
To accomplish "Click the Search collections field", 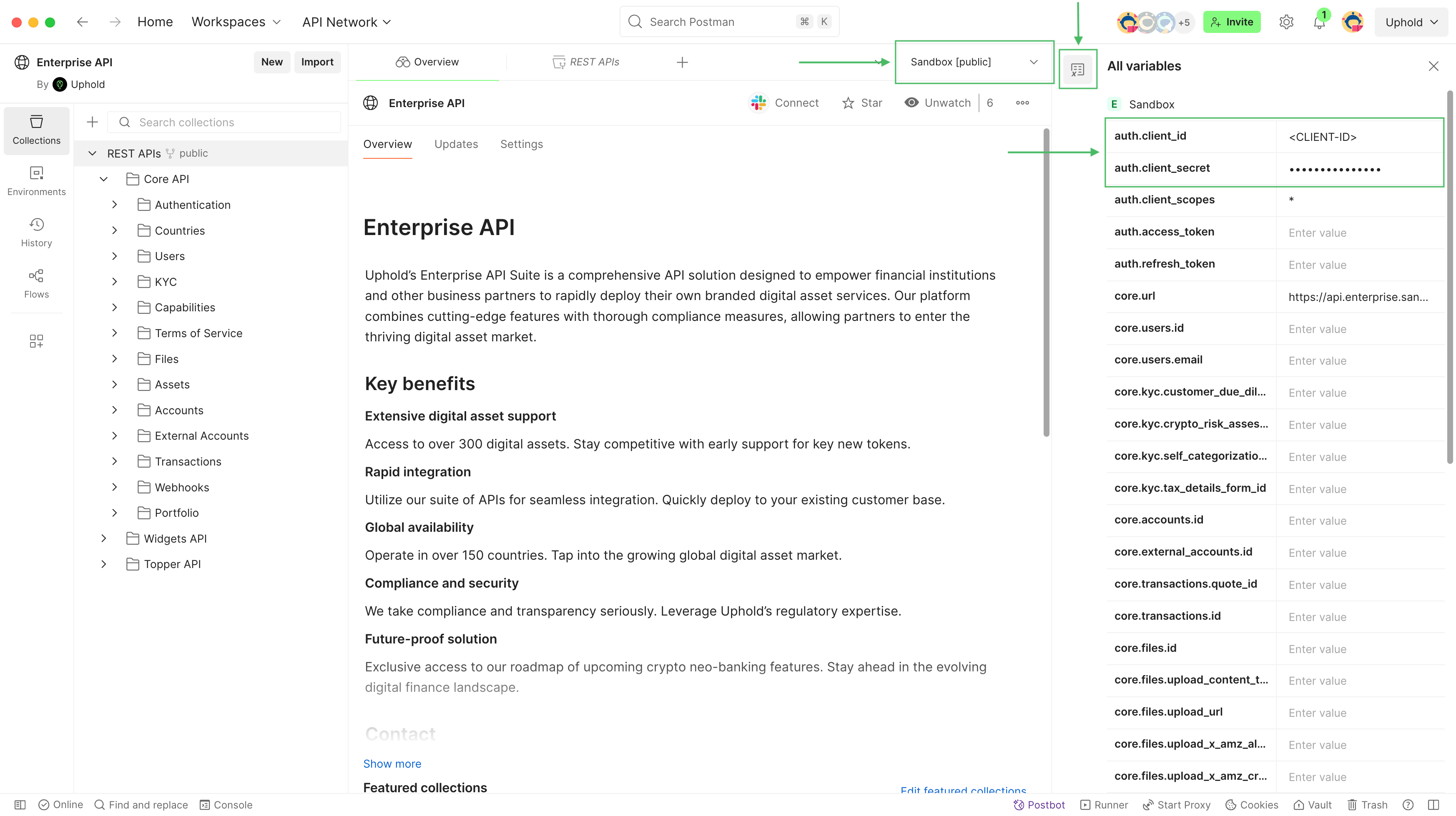I will (x=224, y=122).
